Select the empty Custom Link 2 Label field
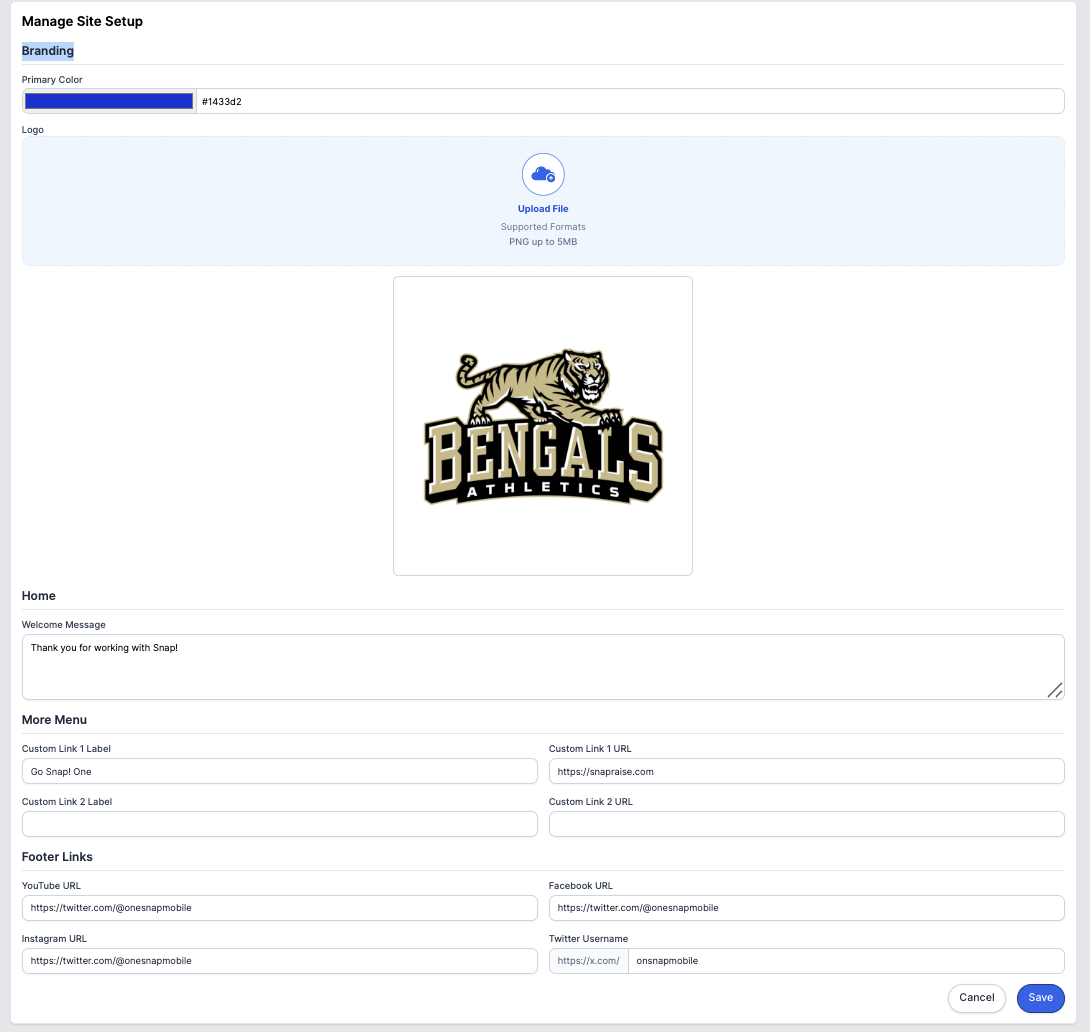The image size is (1090, 1032). pos(280,824)
